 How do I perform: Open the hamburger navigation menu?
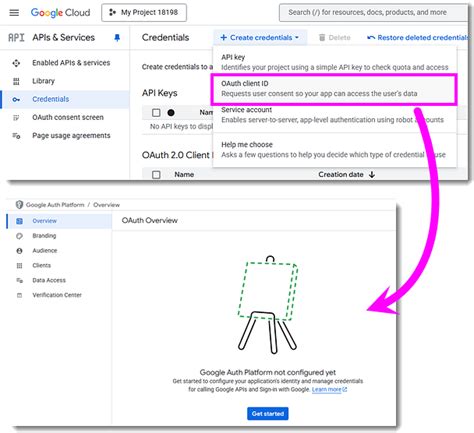[14, 13]
